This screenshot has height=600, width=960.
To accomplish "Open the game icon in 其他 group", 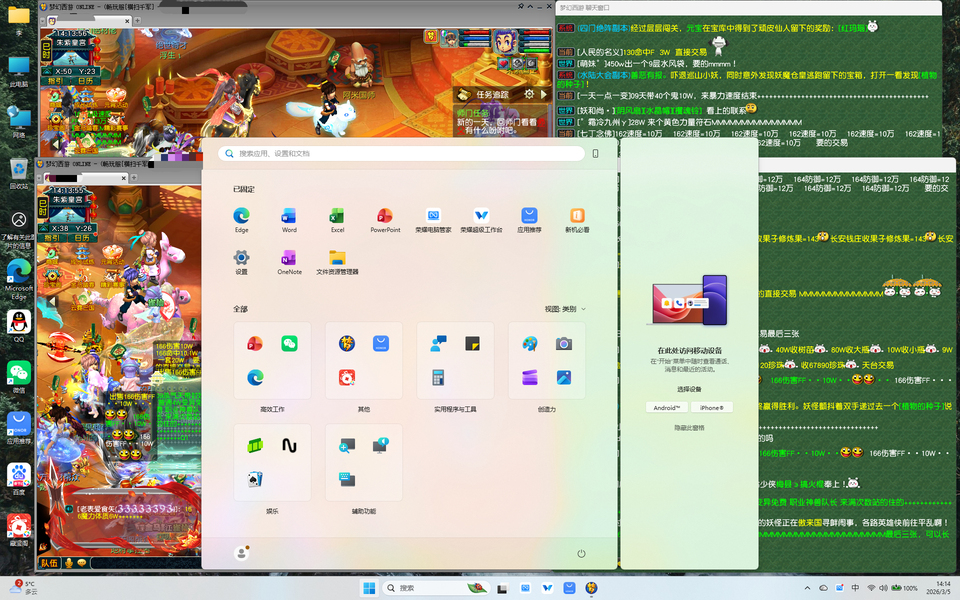I will [x=347, y=343].
